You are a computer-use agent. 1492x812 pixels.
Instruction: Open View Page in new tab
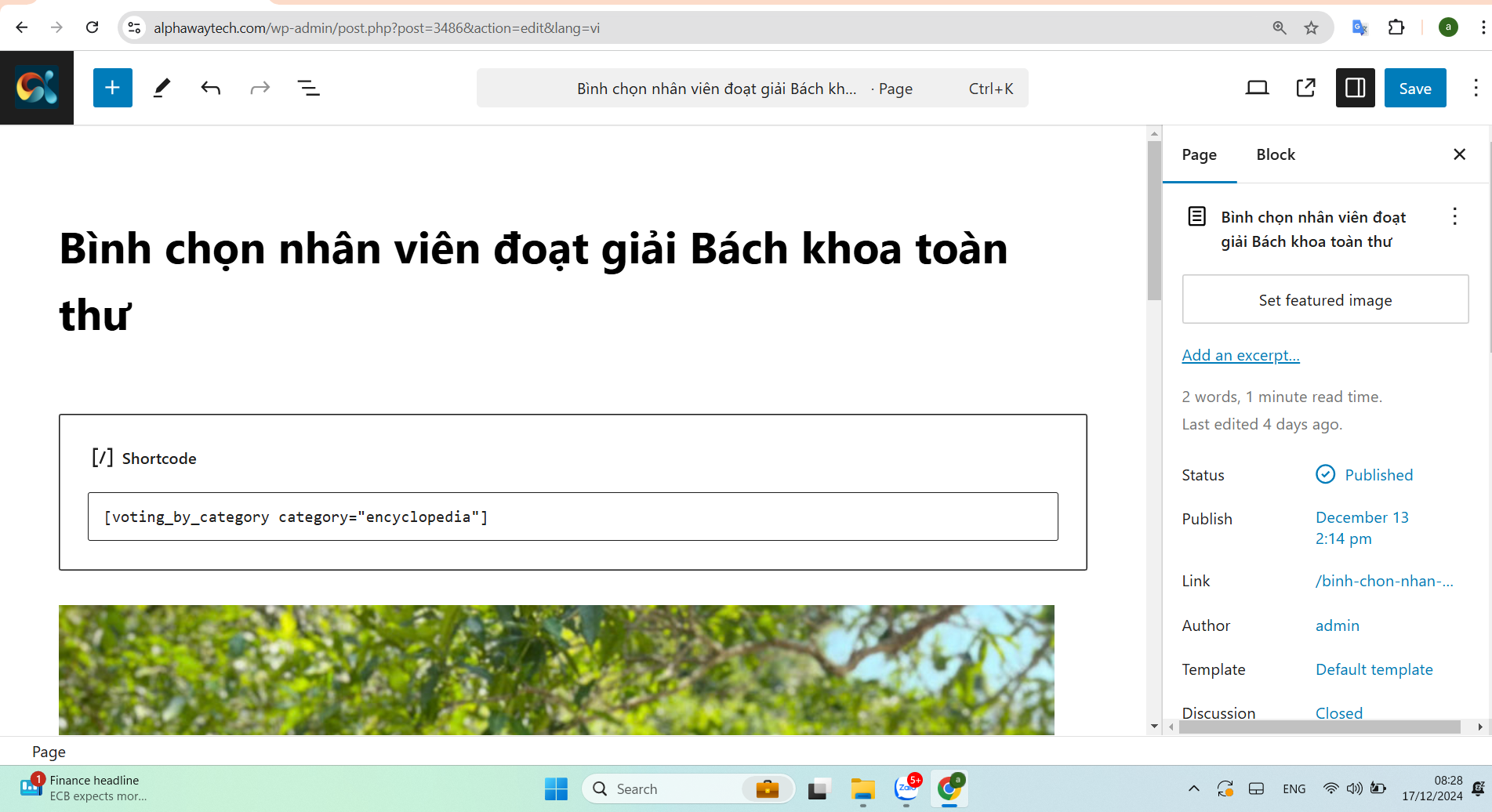(1305, 88)
